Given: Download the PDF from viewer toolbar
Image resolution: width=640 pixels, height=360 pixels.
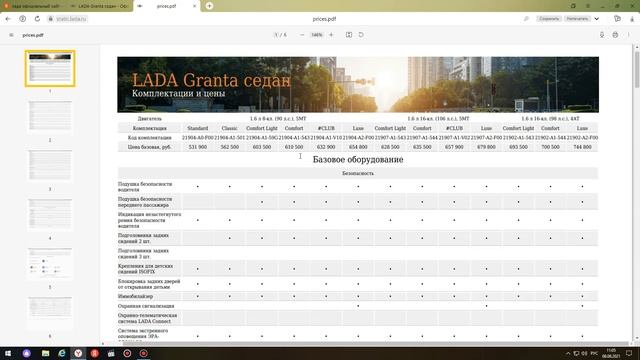Looking at the screenshot, I should [602, 35].
